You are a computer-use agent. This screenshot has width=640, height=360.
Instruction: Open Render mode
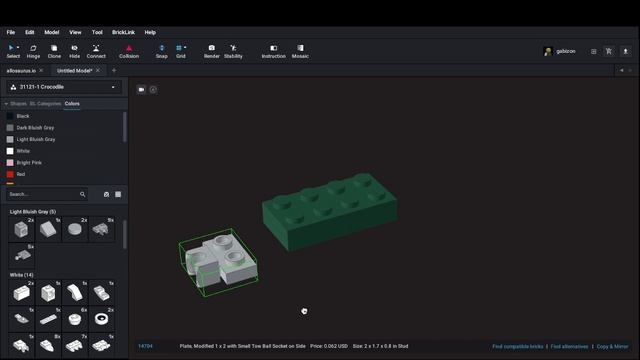(211, 51)
